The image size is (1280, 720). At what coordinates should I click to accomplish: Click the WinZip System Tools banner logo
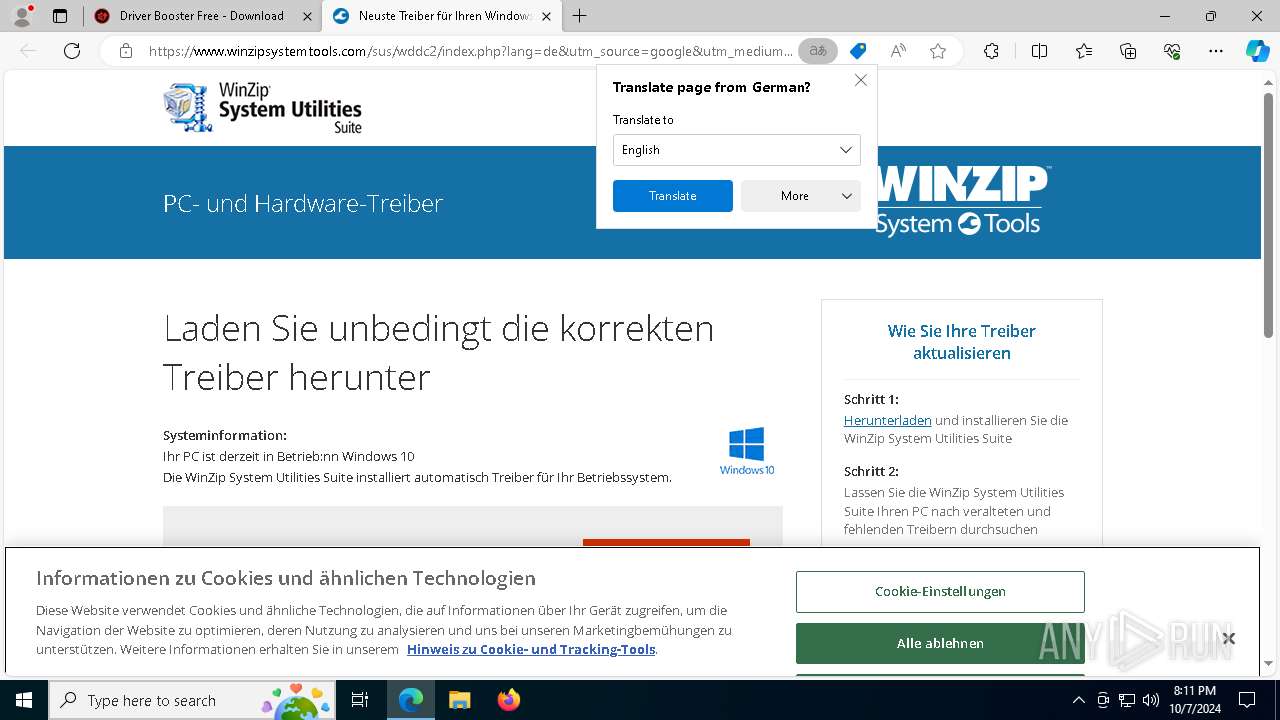962,202
